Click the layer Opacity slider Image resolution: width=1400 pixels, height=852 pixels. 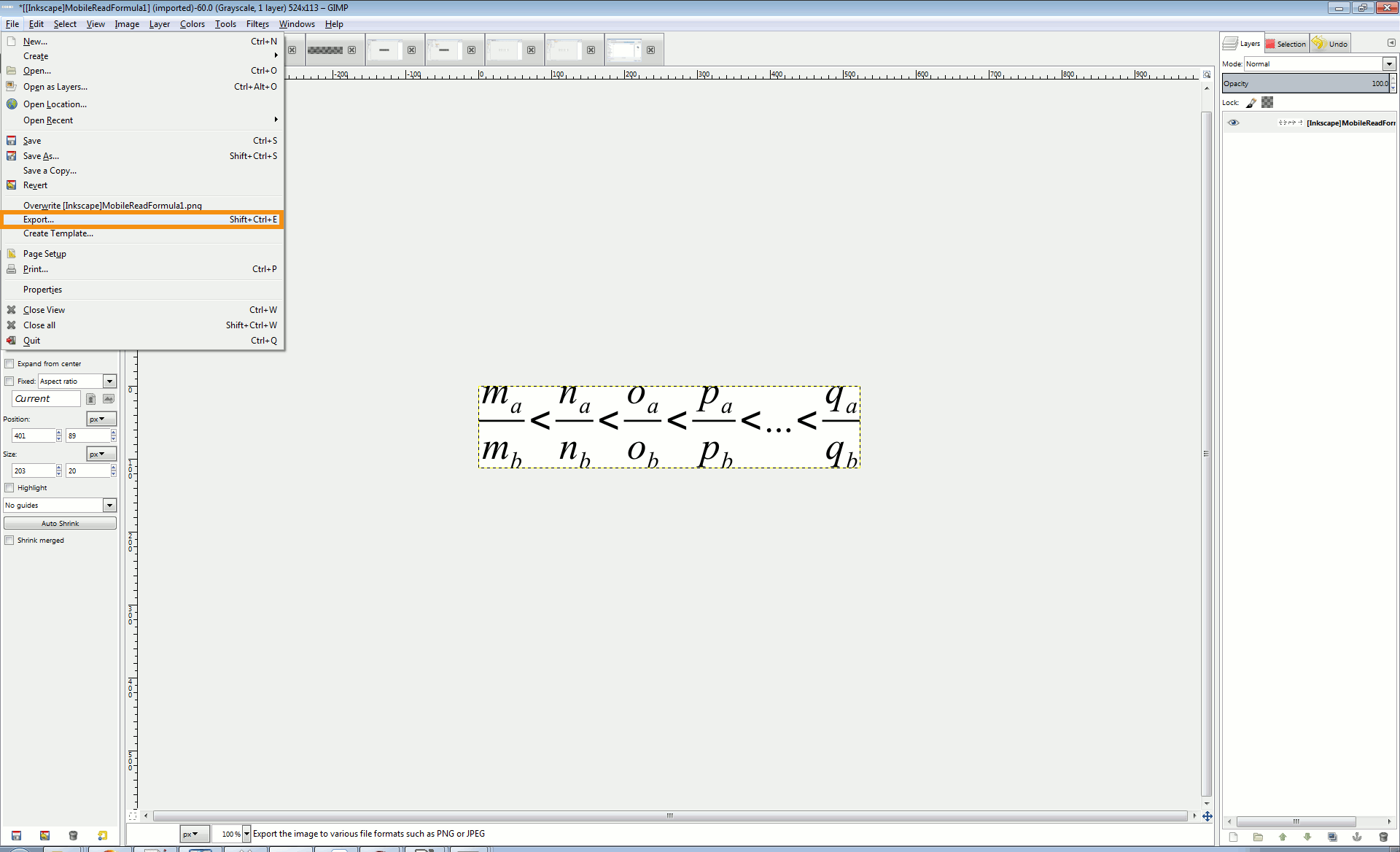coord(1305,84)
